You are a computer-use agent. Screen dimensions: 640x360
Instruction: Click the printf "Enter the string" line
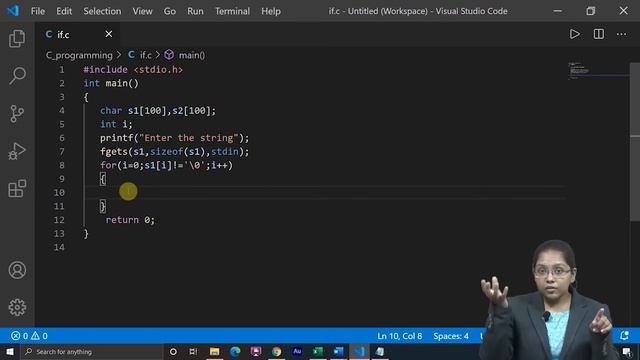174,138
